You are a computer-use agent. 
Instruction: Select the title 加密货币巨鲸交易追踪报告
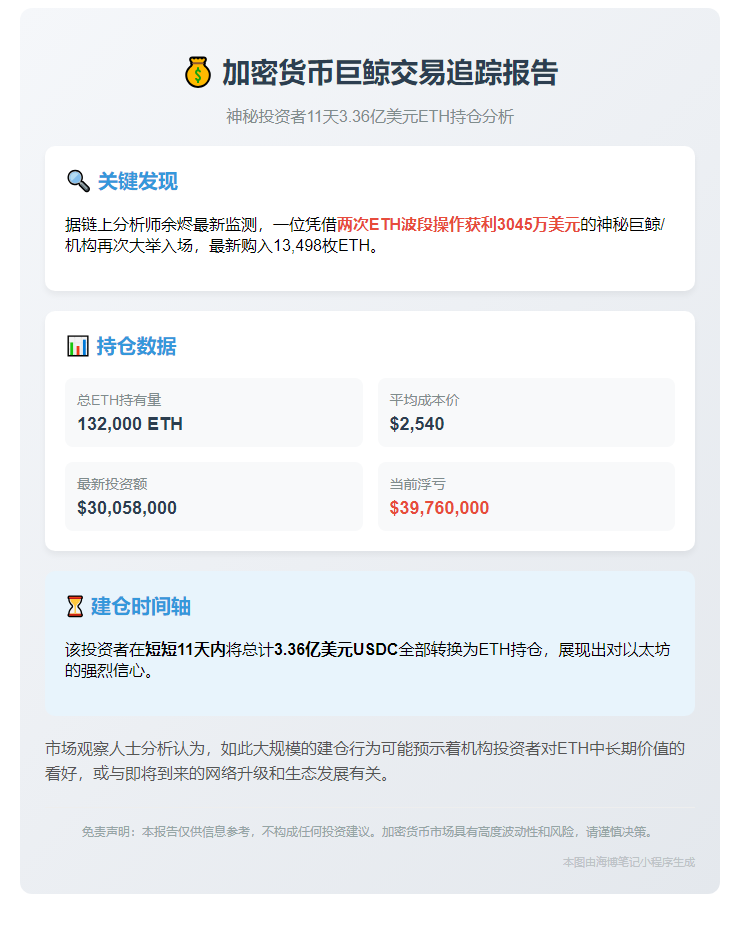pos(390,73)
